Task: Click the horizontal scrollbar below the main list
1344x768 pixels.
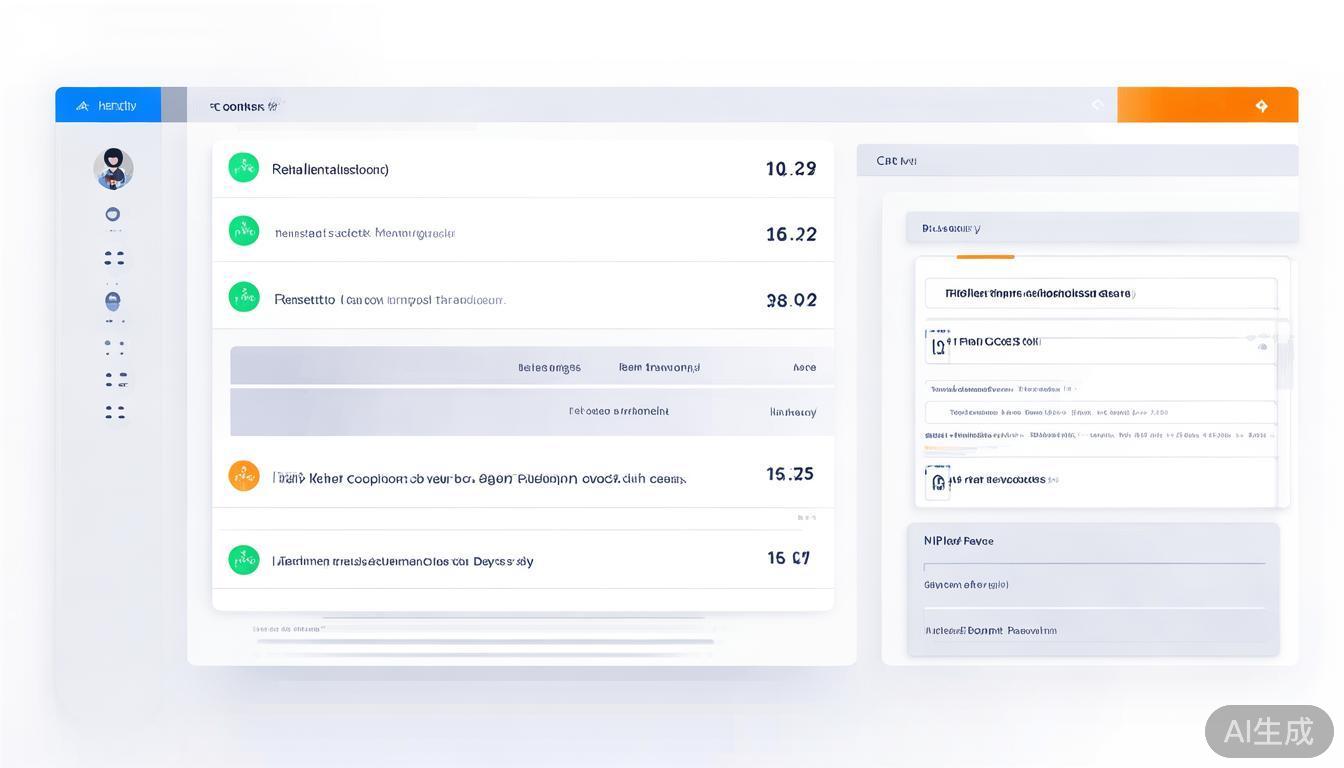Action: coord(485,641)
